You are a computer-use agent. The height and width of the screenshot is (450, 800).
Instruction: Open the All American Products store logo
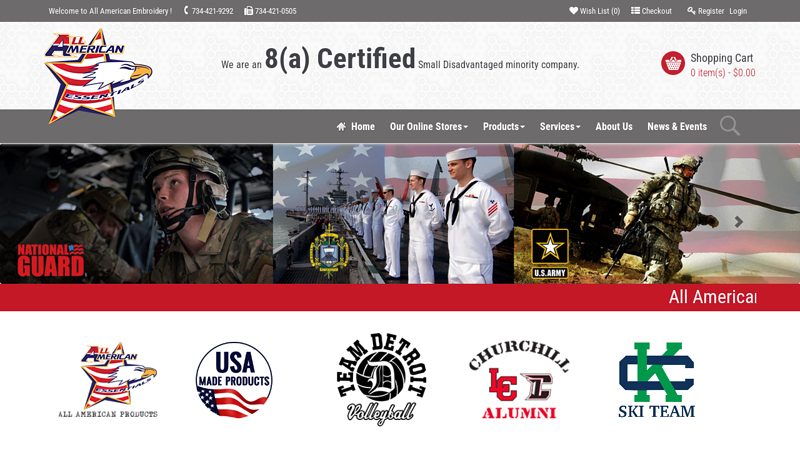(x=108, y=380)
